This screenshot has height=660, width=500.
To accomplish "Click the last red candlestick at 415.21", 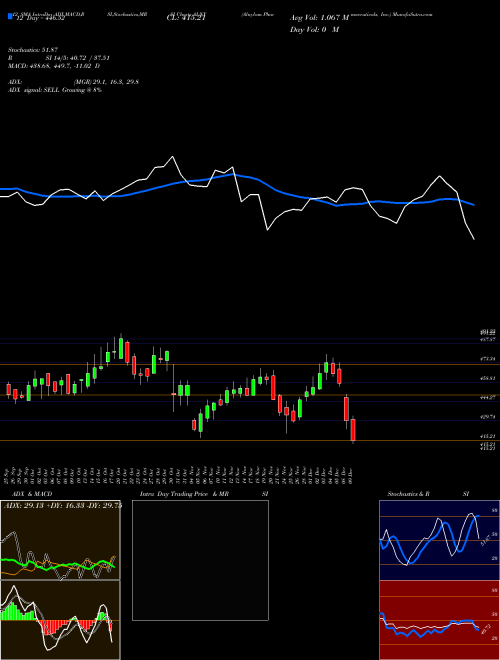I will 353,430.
